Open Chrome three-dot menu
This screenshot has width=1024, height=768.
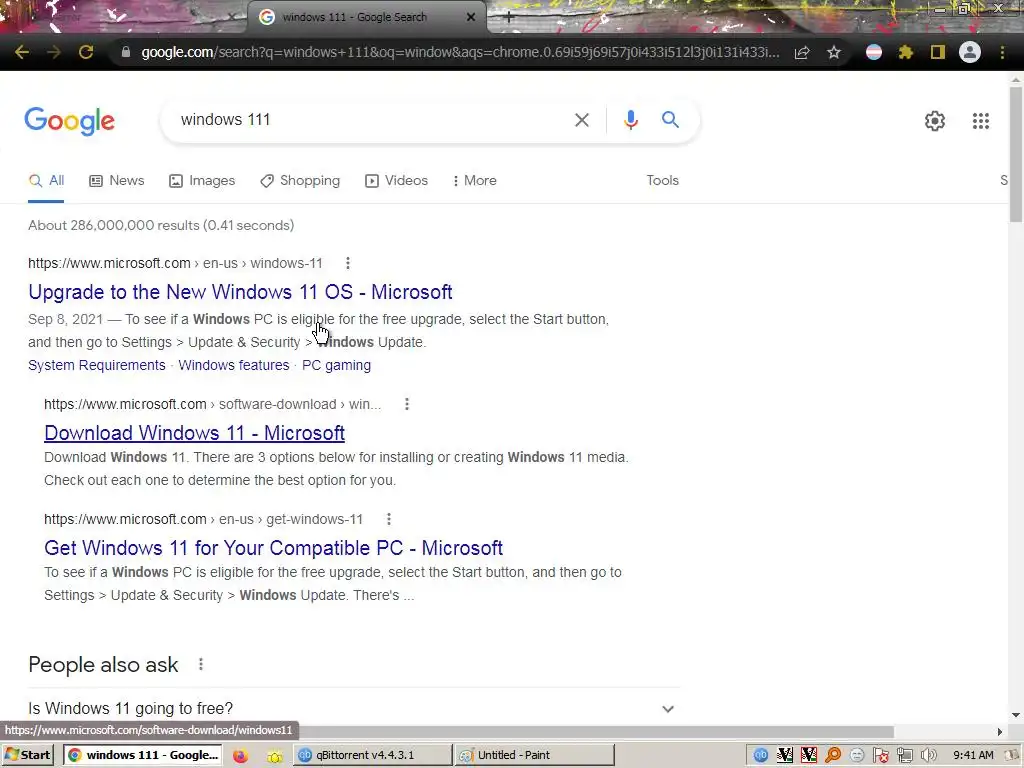coord(1002,52)
